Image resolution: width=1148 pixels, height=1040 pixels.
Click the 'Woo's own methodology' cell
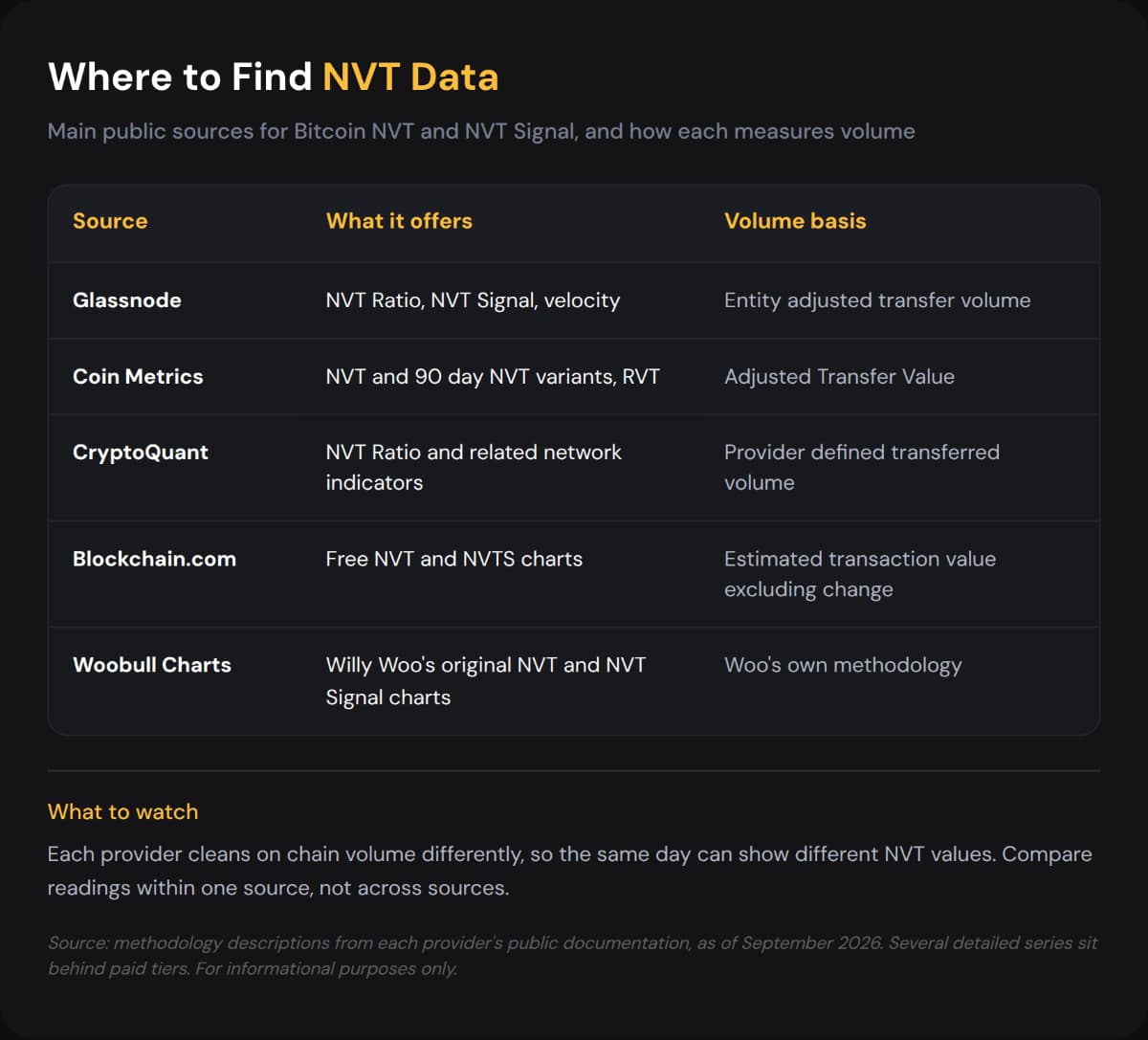tap(843, 665)
